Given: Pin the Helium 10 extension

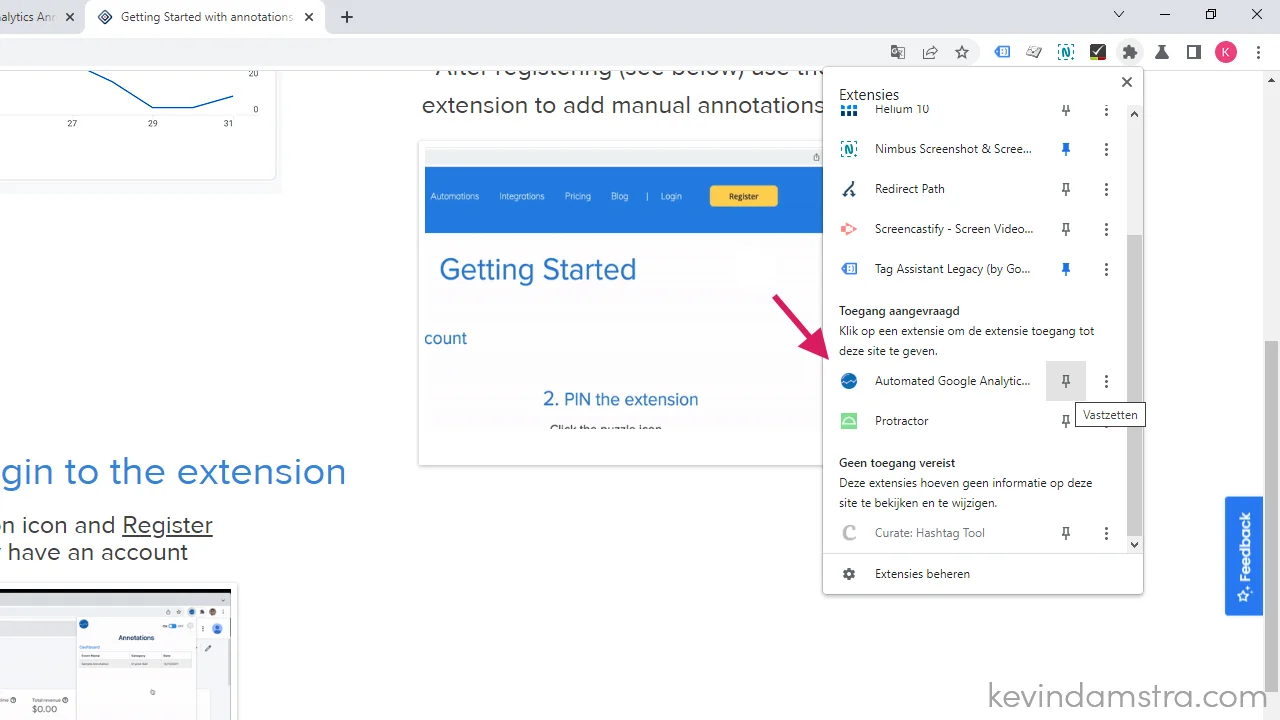Looking at the screenshot, I should (x=1066, y=110).
